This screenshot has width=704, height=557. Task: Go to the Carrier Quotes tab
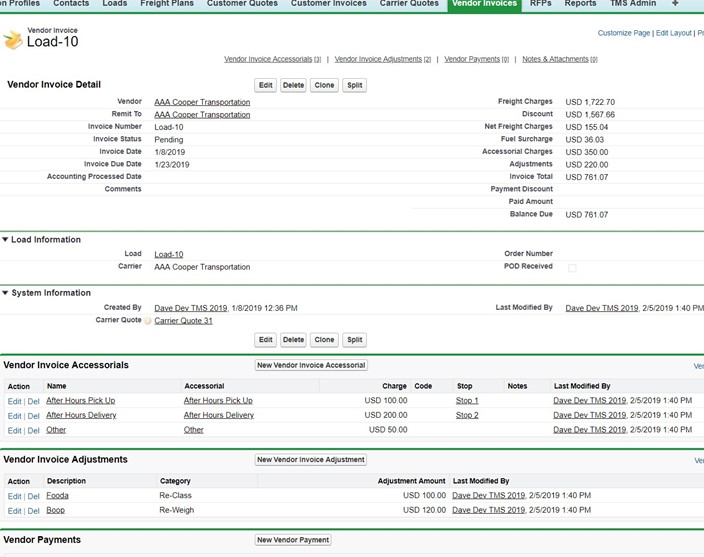[x=409, y=4]
